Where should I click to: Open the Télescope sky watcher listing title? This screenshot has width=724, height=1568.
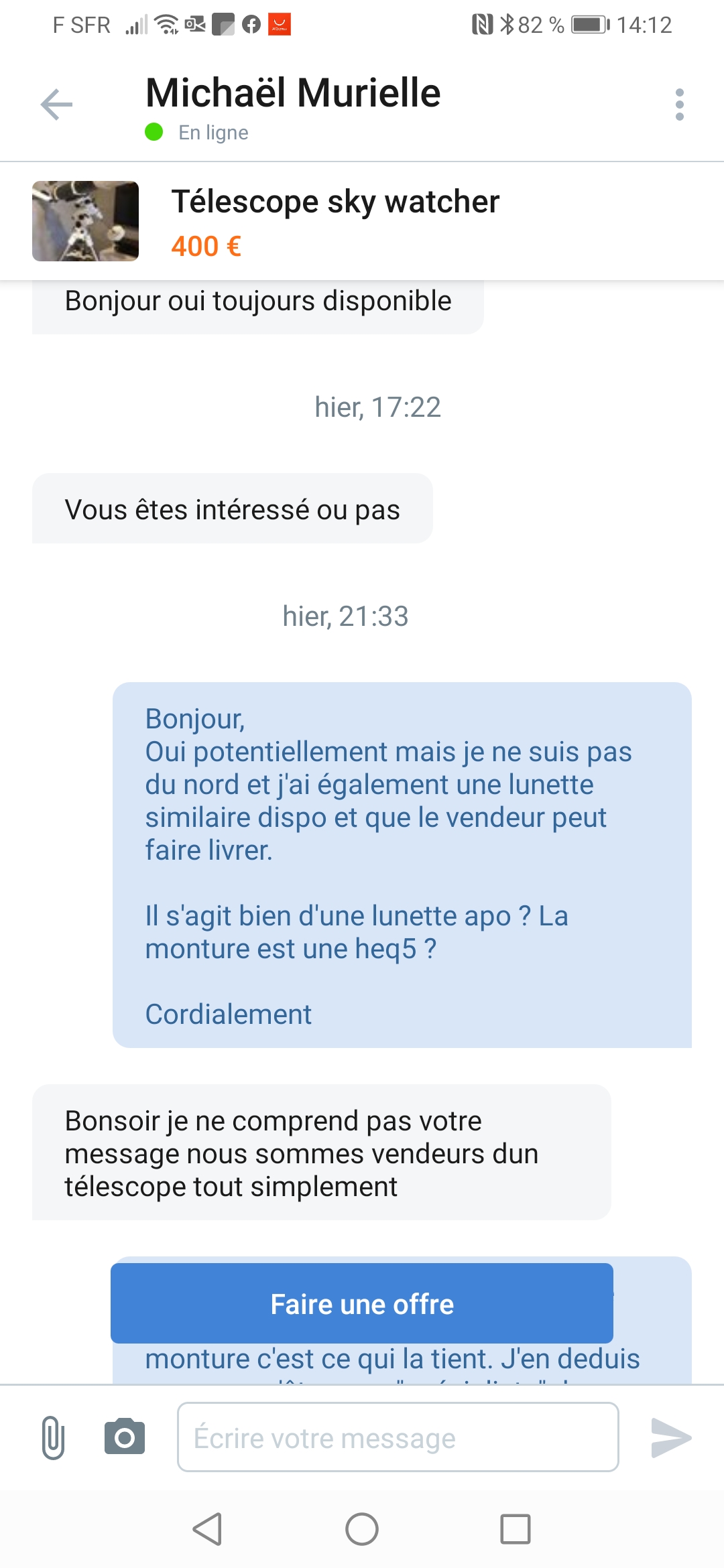(x=335, y=202)
